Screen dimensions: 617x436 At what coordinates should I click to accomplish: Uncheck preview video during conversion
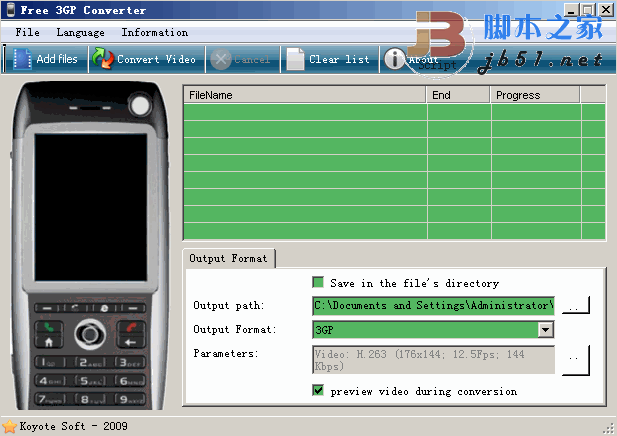point(318,390)
